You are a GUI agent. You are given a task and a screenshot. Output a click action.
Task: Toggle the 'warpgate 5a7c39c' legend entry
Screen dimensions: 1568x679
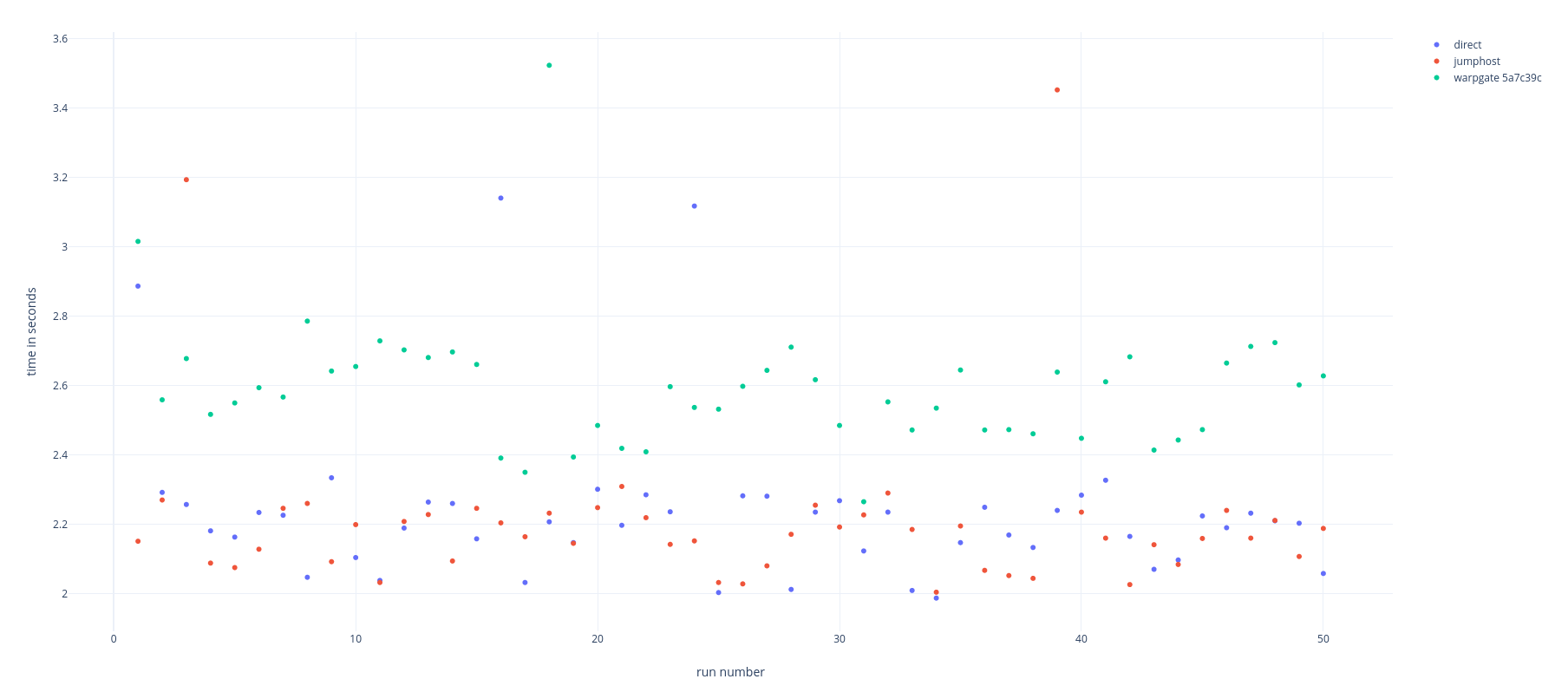1498,78
